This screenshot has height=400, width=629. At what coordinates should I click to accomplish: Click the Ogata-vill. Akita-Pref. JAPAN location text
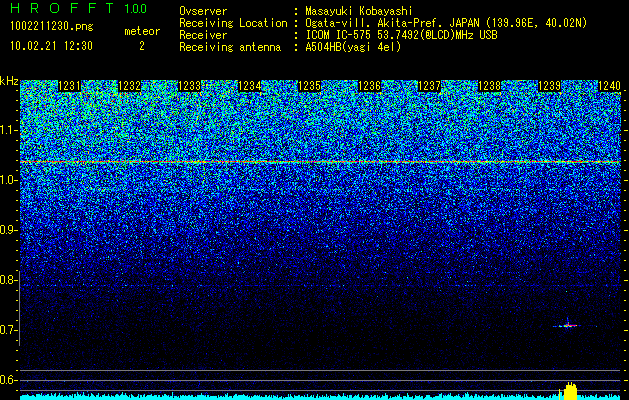[x=446, y=23]
